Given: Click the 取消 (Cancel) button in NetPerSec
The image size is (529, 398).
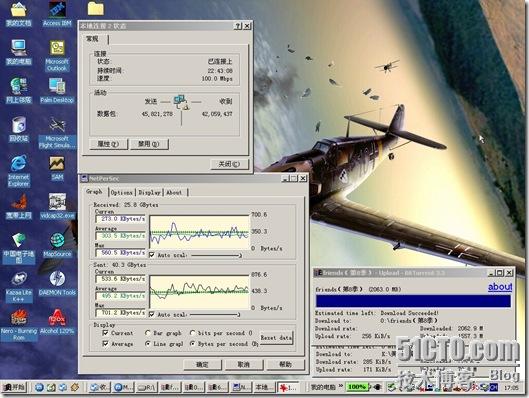Looking at the screenshot, I should (244, 364).
